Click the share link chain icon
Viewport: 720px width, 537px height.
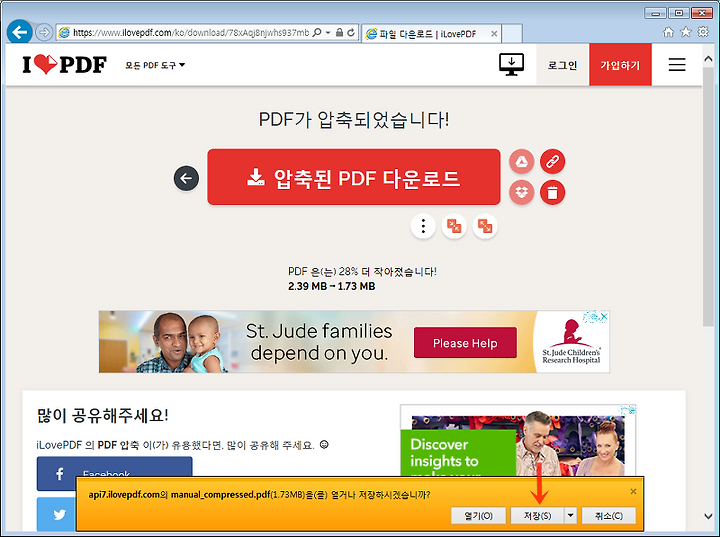click(552, 162)
